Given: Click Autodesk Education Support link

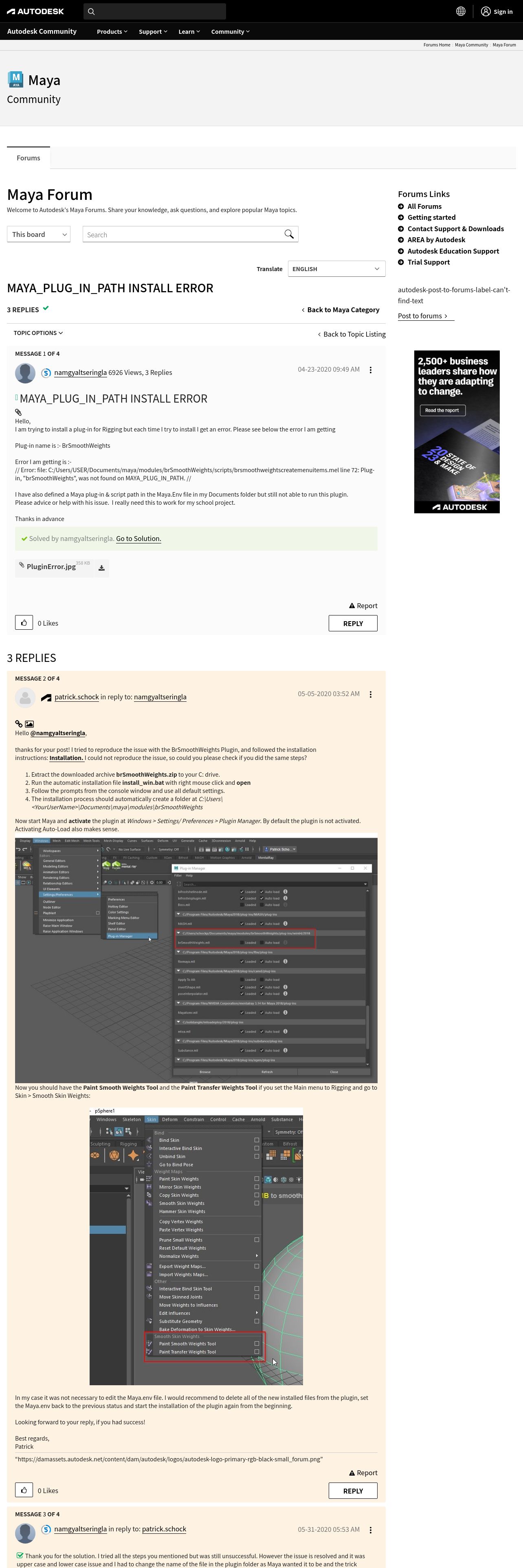Looking at the screenshot, I should click(x=453, y=251).
